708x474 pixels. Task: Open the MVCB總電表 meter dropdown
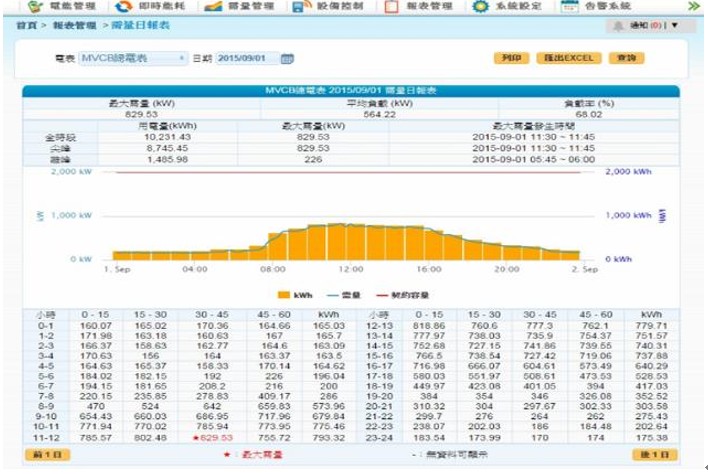pos(132,59)
